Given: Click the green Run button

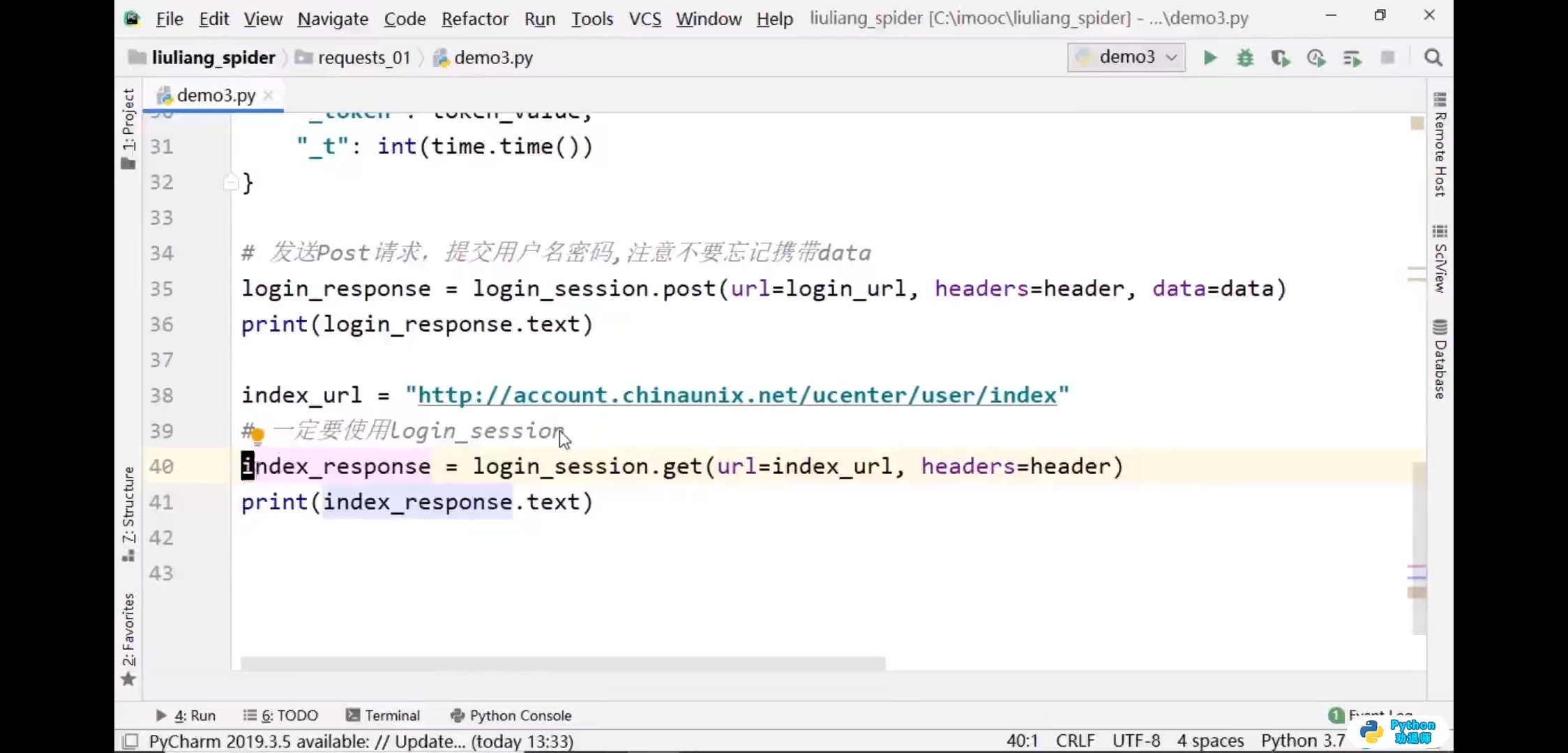Looking at the screenshot, I should click(x=1209, y=58).
